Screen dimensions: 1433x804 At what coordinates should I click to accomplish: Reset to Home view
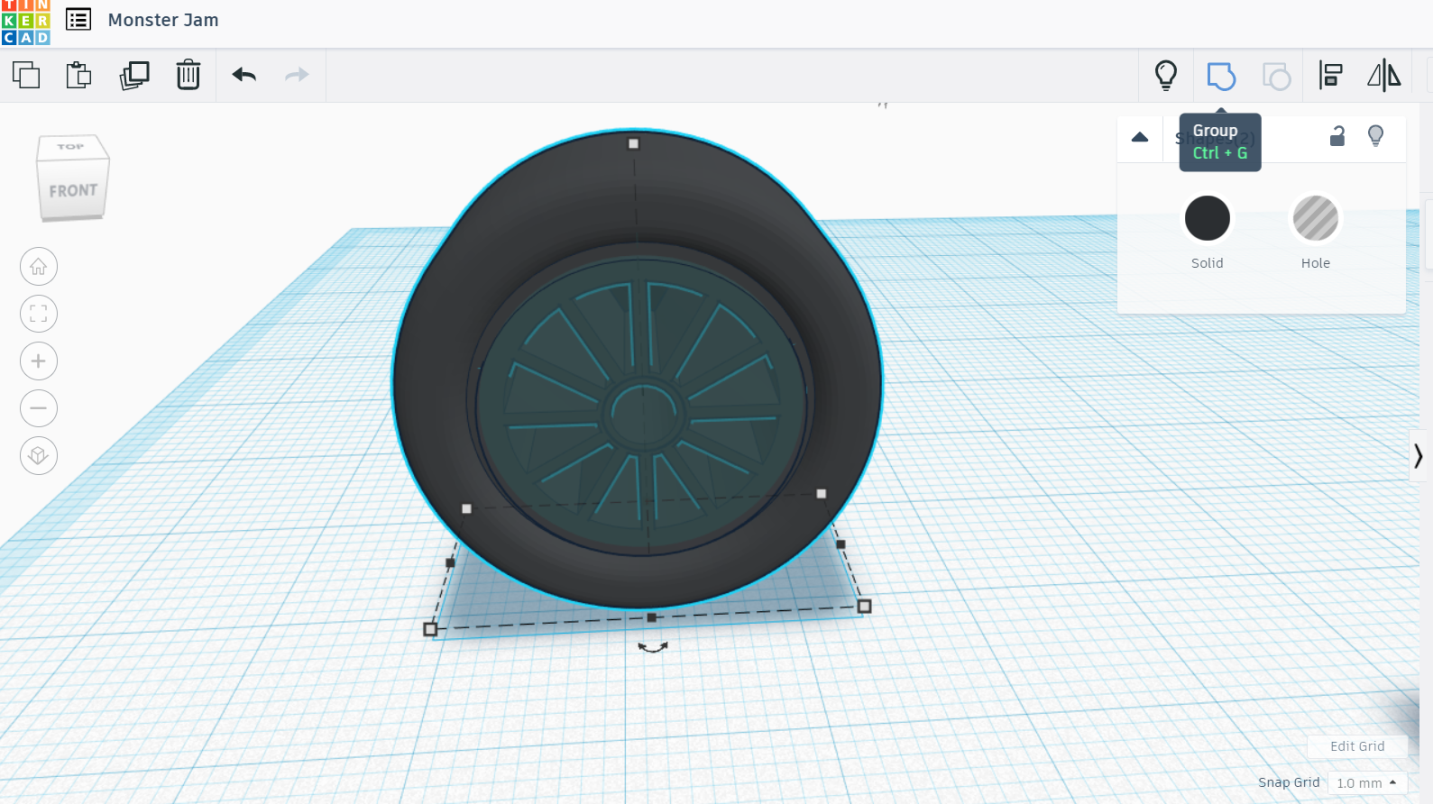[39, 267]
